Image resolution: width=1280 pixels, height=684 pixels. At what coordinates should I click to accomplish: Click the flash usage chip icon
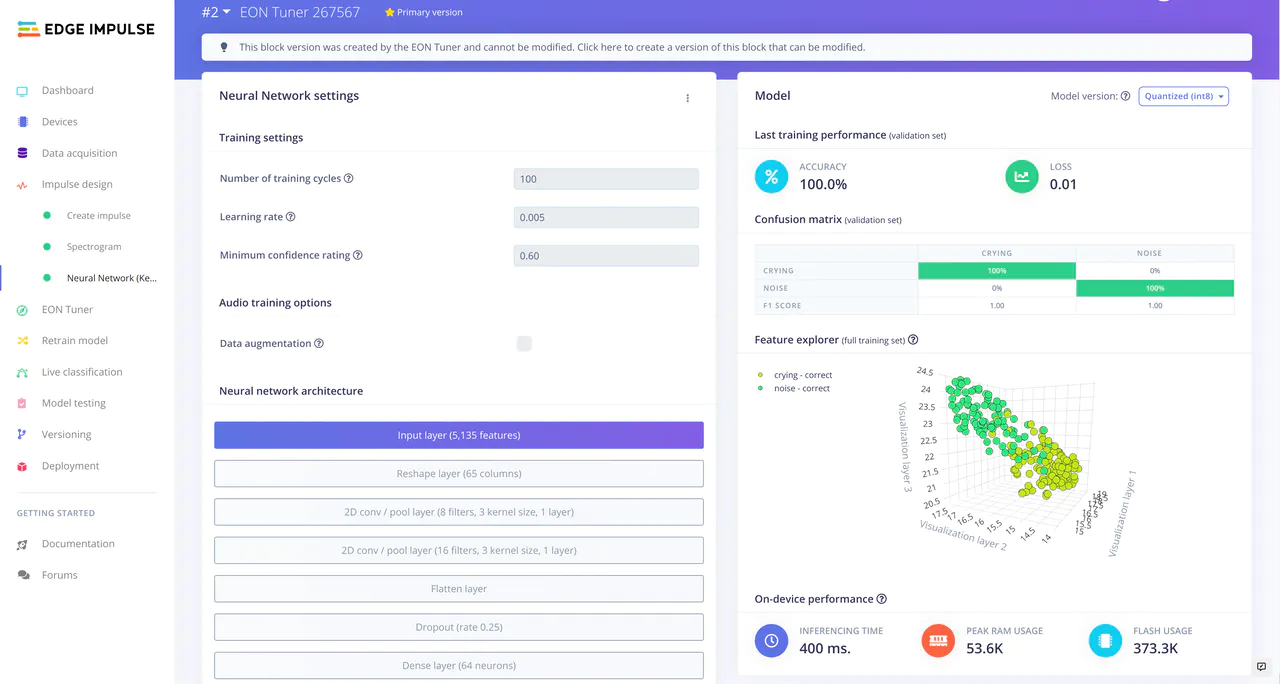click(1105, 640)
